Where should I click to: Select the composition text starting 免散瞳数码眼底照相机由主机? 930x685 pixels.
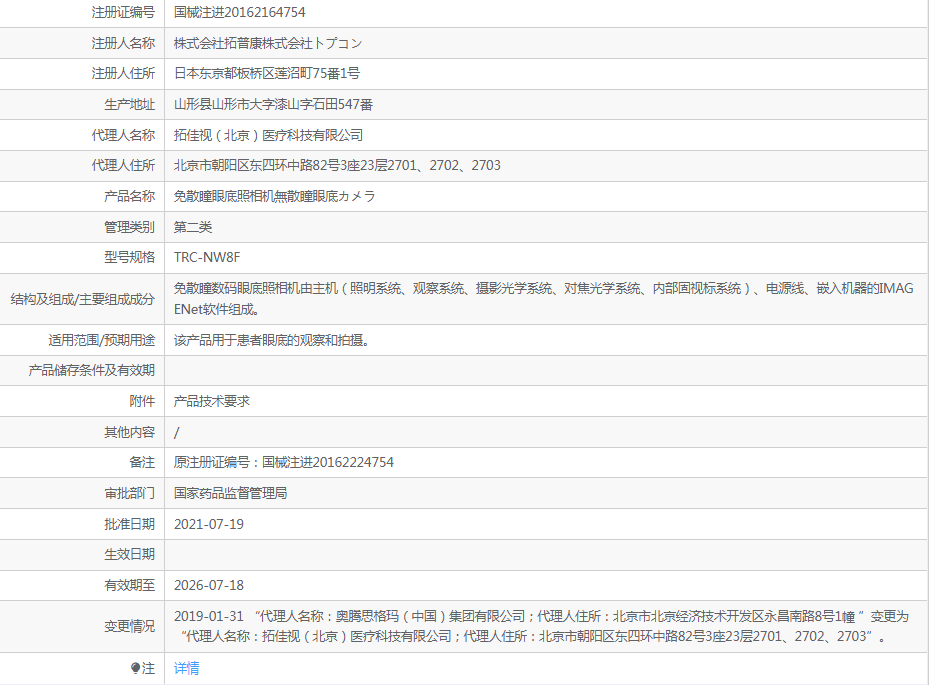tap(544, 299)
